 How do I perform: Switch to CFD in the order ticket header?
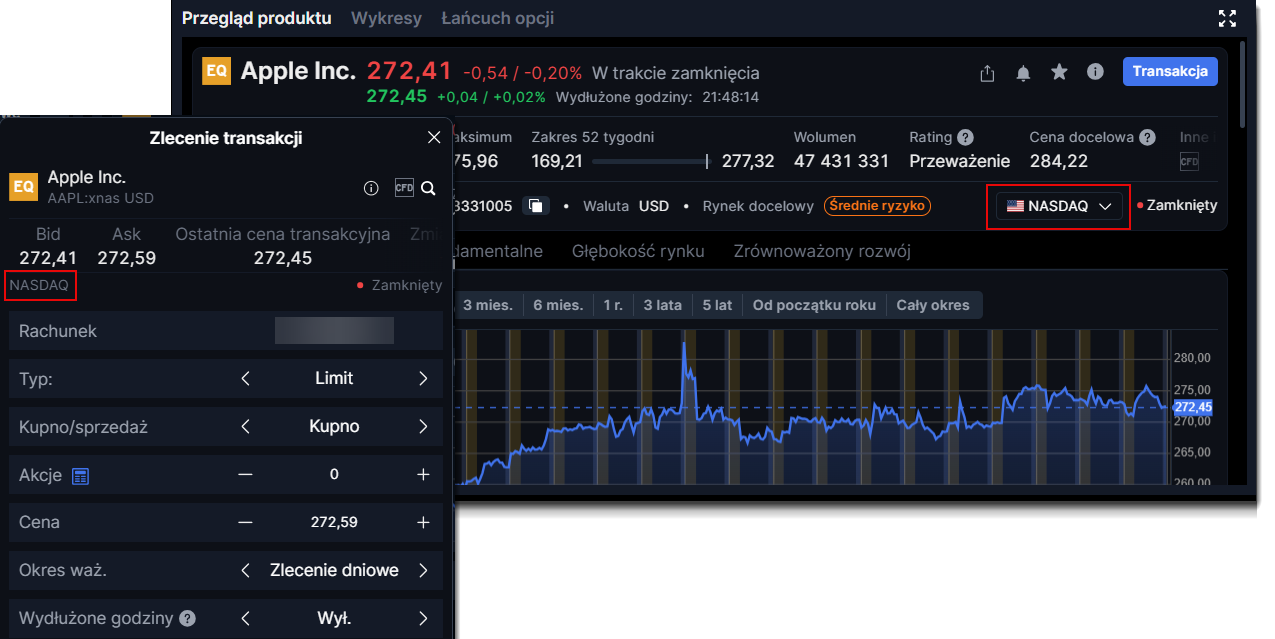[x=404, y=188]
